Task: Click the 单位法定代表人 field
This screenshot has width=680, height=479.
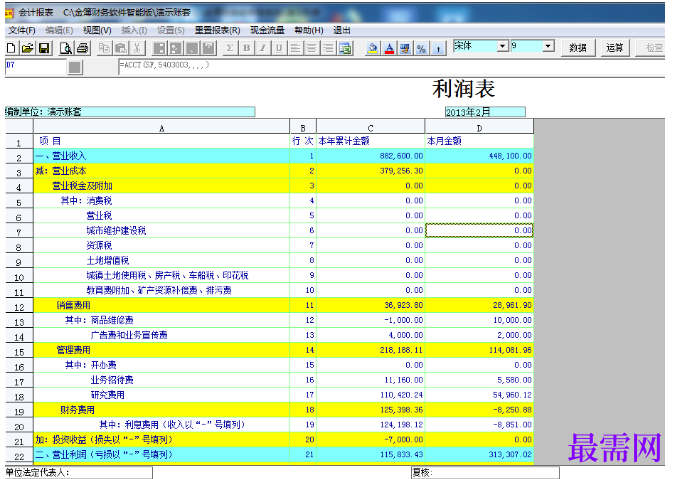Action: coord(79,472)
